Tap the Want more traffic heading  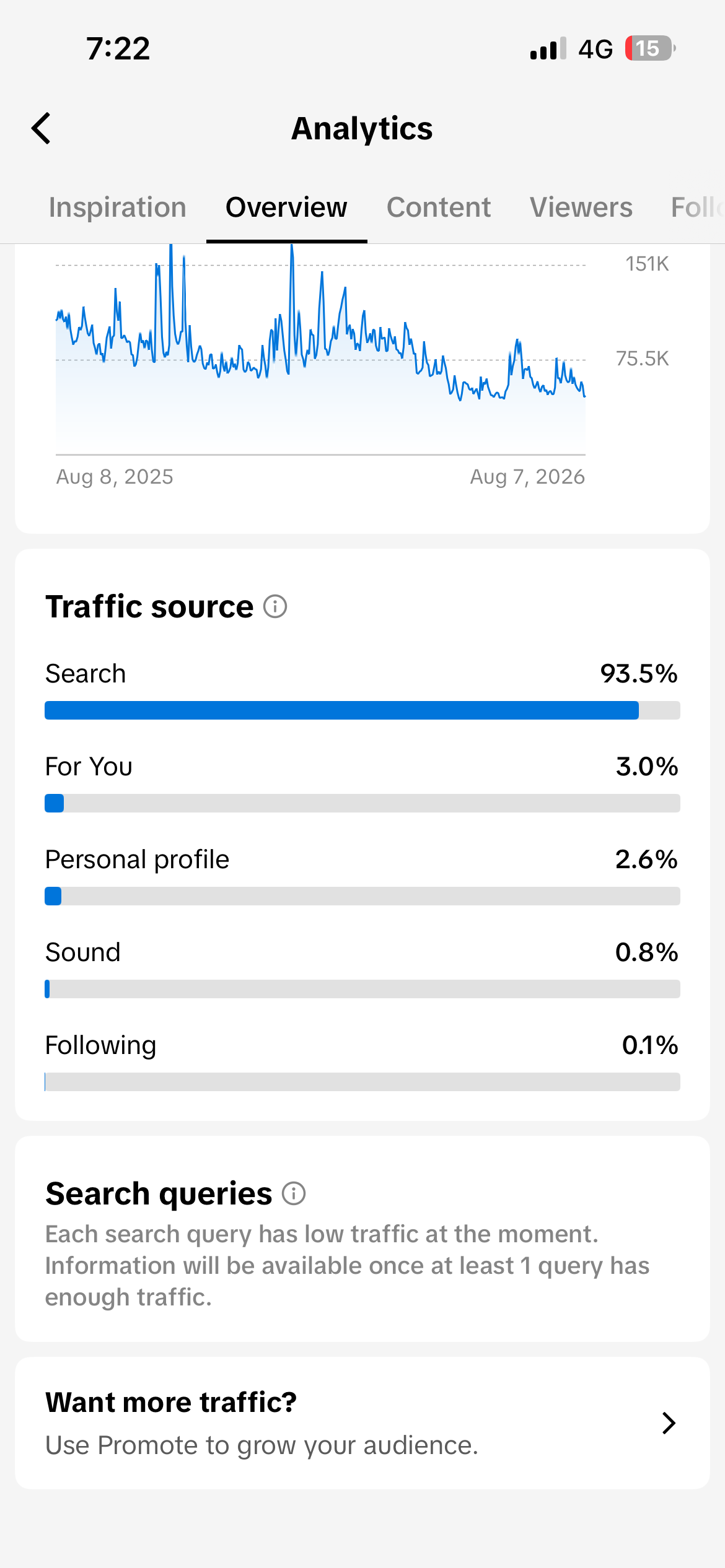(x=171, y=1402)
